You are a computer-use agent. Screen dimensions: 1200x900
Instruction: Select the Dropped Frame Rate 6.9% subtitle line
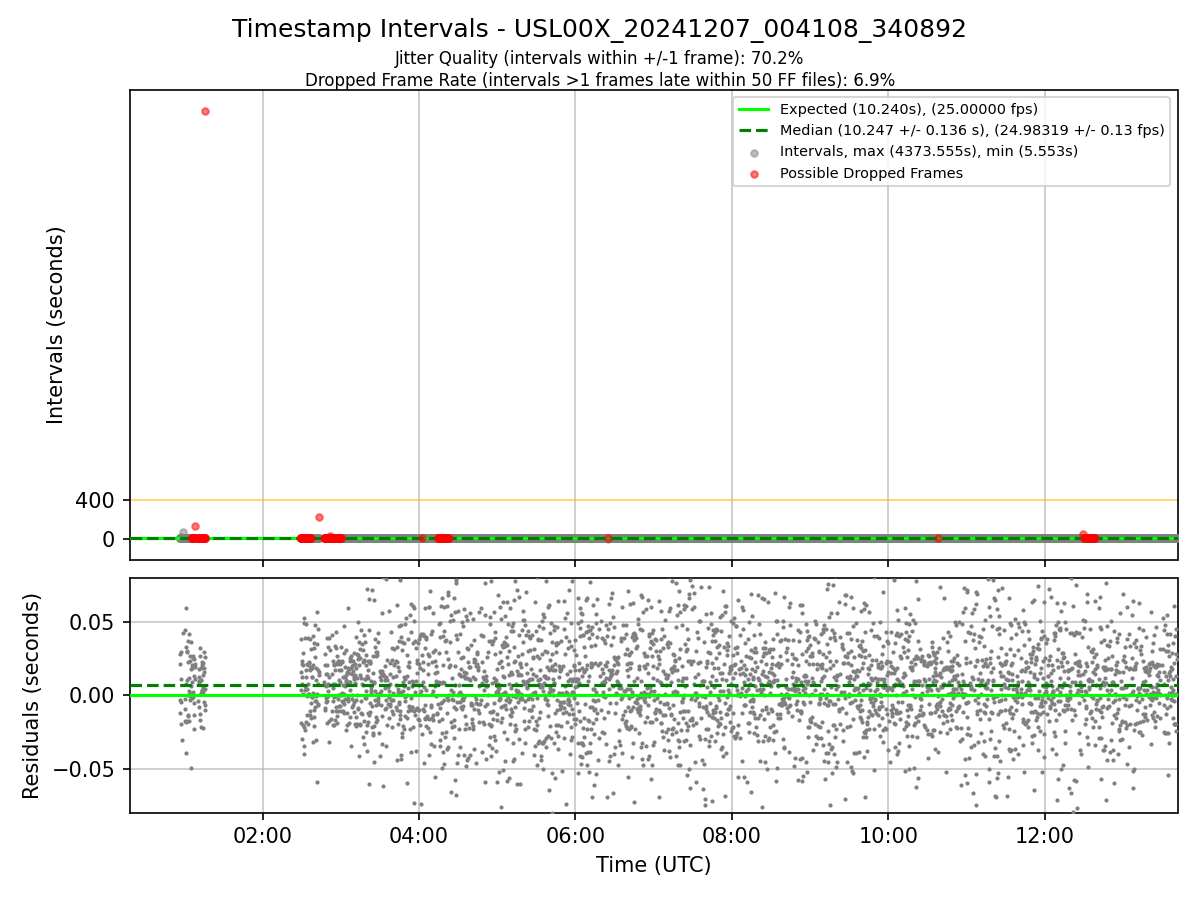(599, 79)
